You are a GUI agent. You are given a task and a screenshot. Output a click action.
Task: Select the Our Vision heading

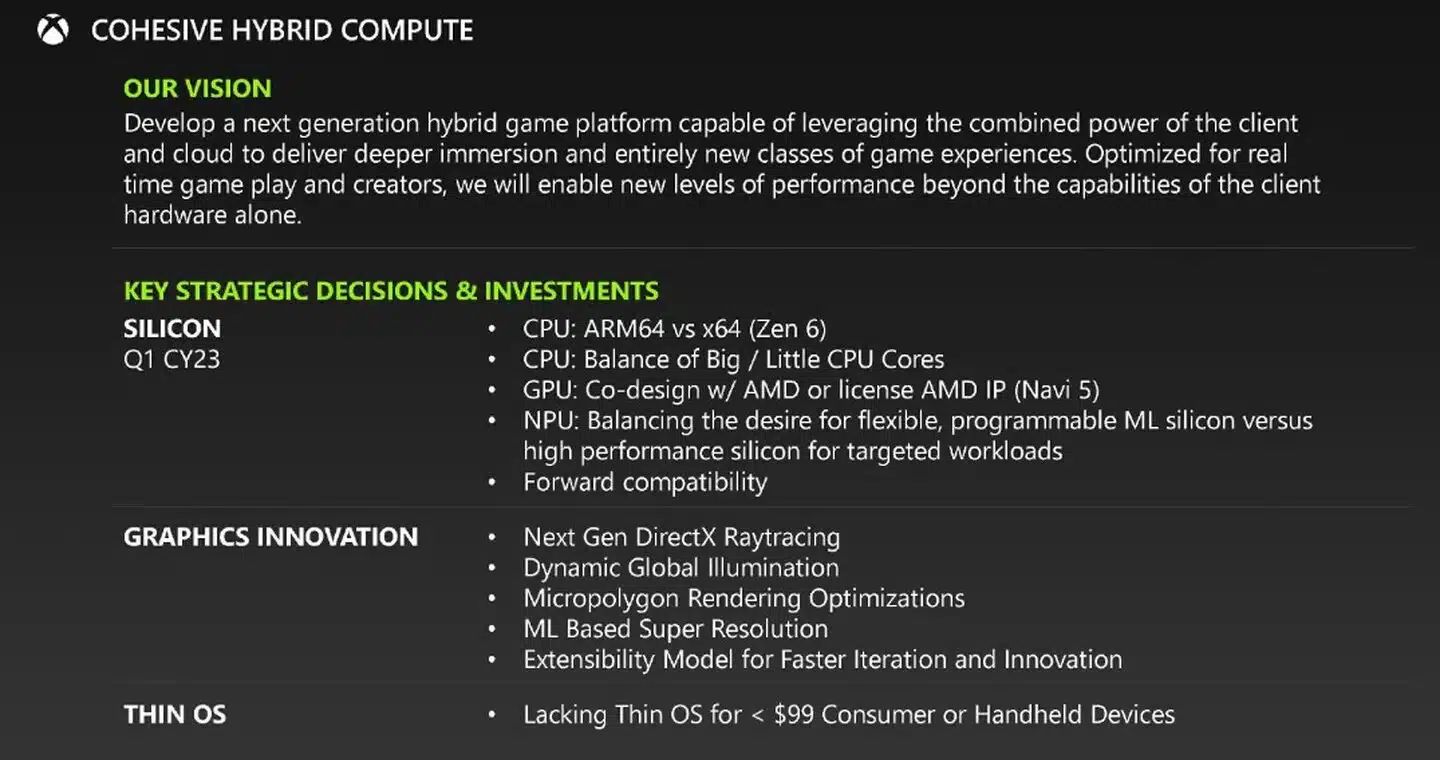click(197, 88)
